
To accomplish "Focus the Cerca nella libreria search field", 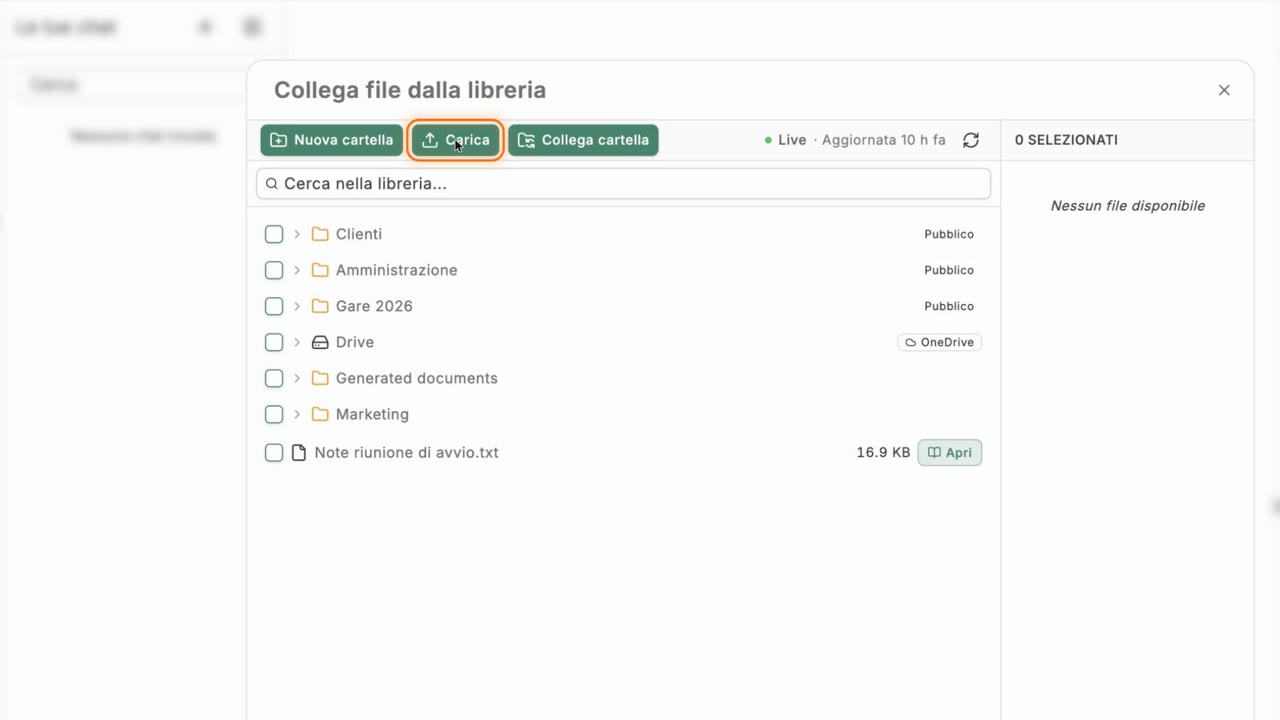I will (623, 184).
